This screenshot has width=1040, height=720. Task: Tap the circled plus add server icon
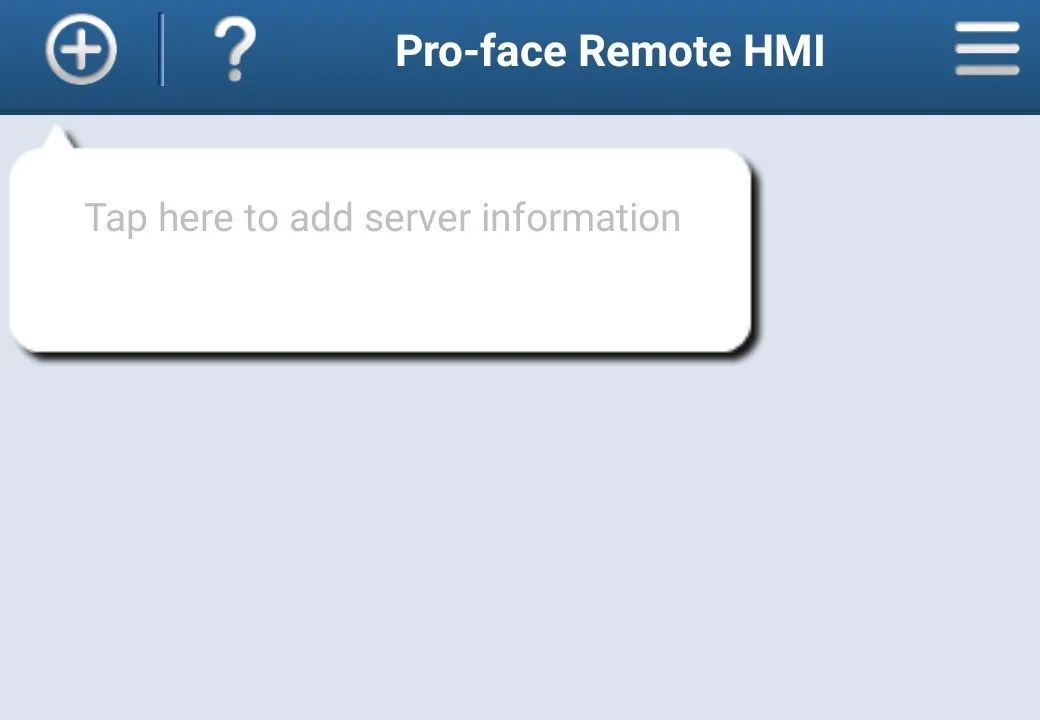point(81,49)
